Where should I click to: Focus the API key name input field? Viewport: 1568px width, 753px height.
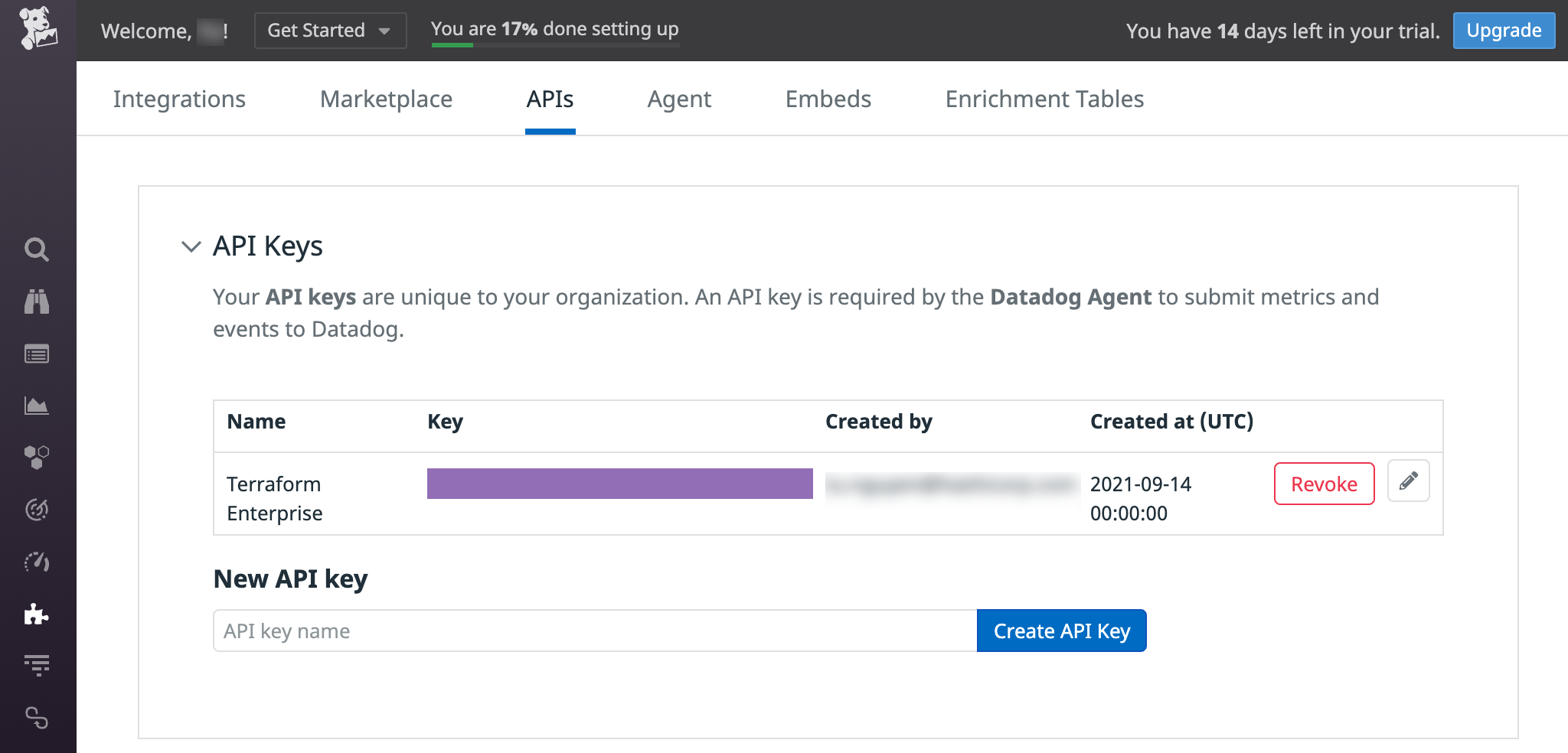[594, 631]
